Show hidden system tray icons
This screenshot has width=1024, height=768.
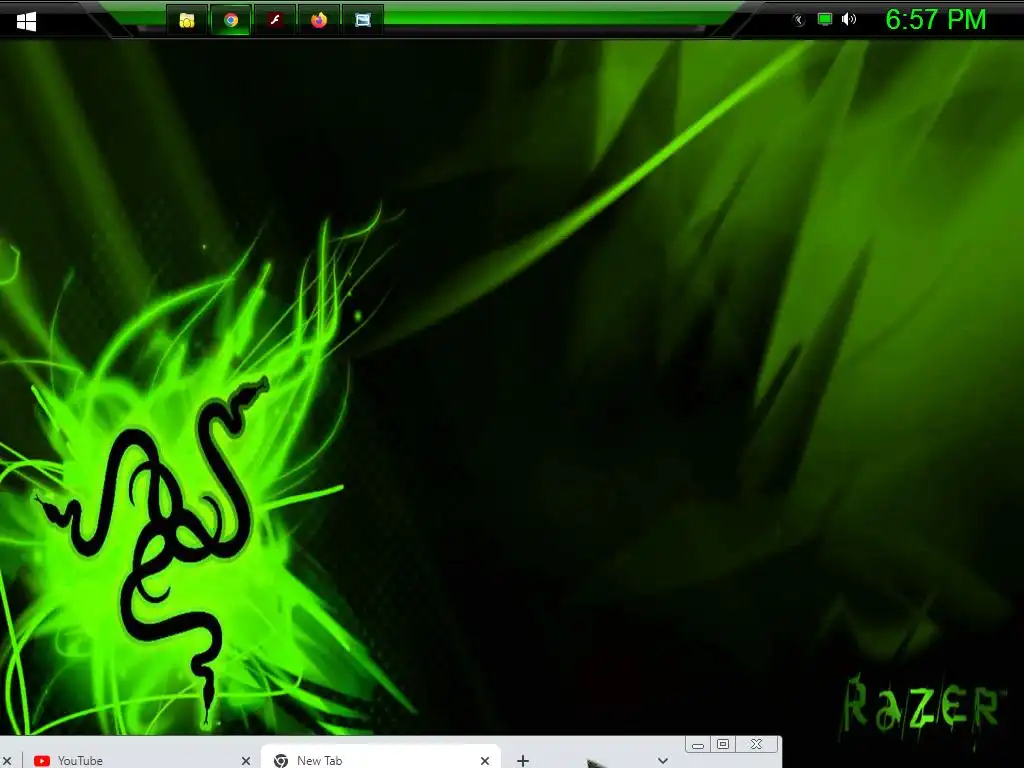799,20
